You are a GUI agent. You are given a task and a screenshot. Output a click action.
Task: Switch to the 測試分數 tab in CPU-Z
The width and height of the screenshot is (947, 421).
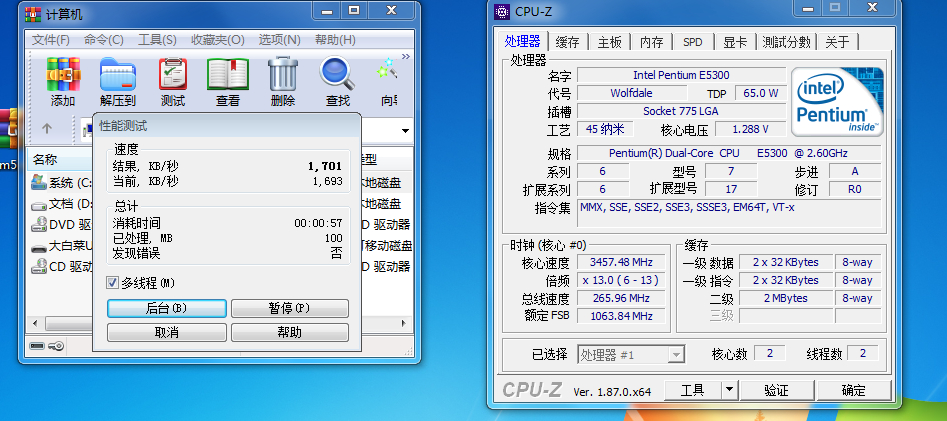tap(786, 42)
